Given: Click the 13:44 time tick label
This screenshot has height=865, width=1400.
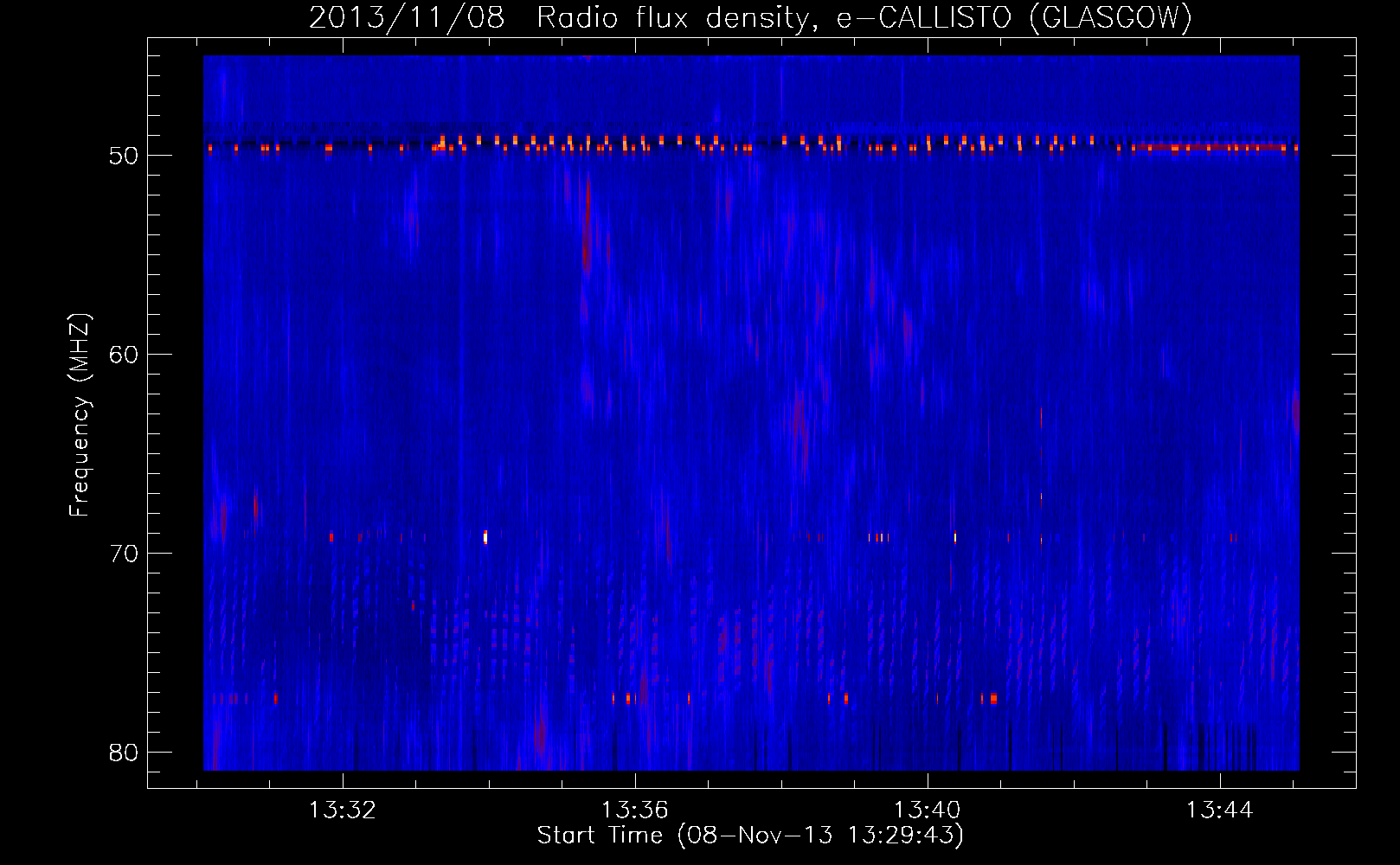Looking at the screenshot, I should point(1219,811).
